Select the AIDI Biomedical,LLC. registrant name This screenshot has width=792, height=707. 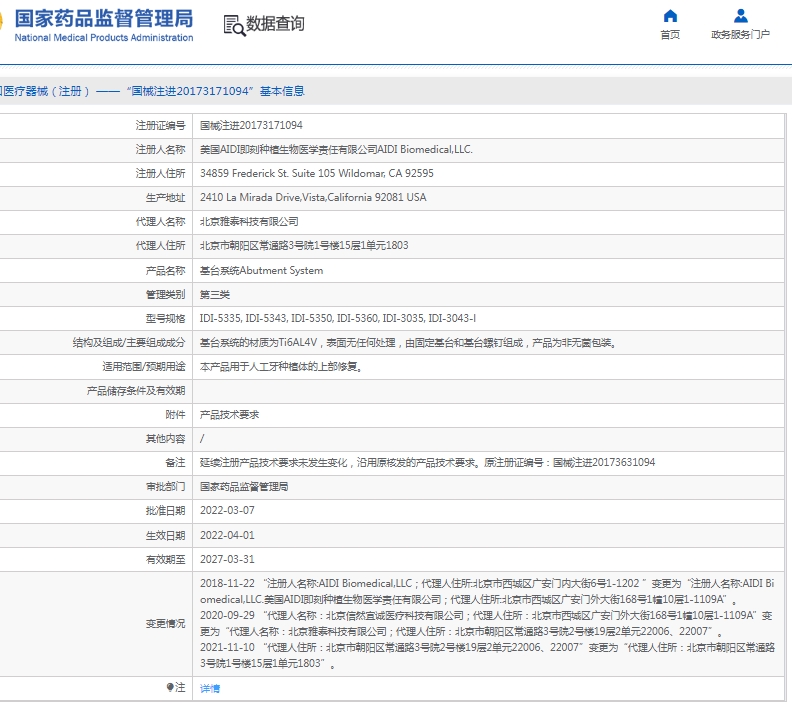tap(336, 149)
